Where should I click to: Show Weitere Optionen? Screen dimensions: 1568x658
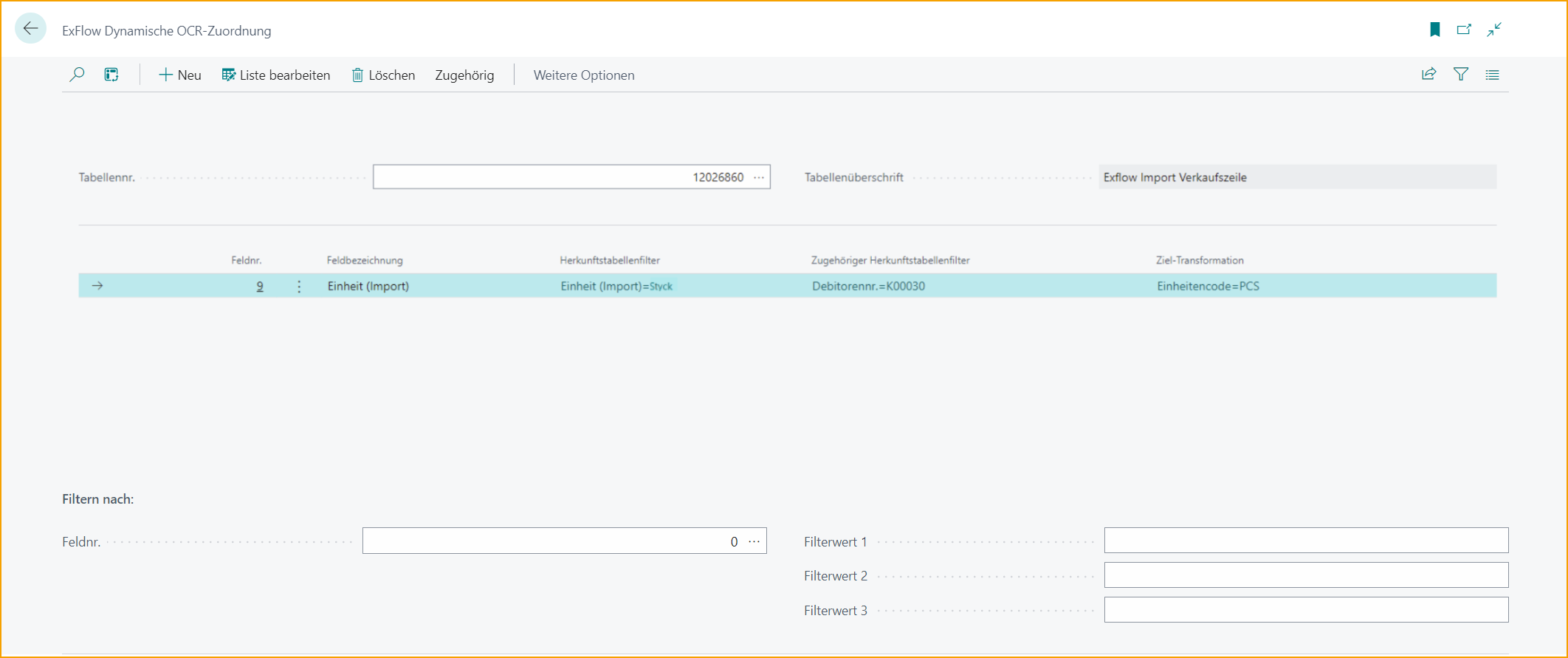584,75
